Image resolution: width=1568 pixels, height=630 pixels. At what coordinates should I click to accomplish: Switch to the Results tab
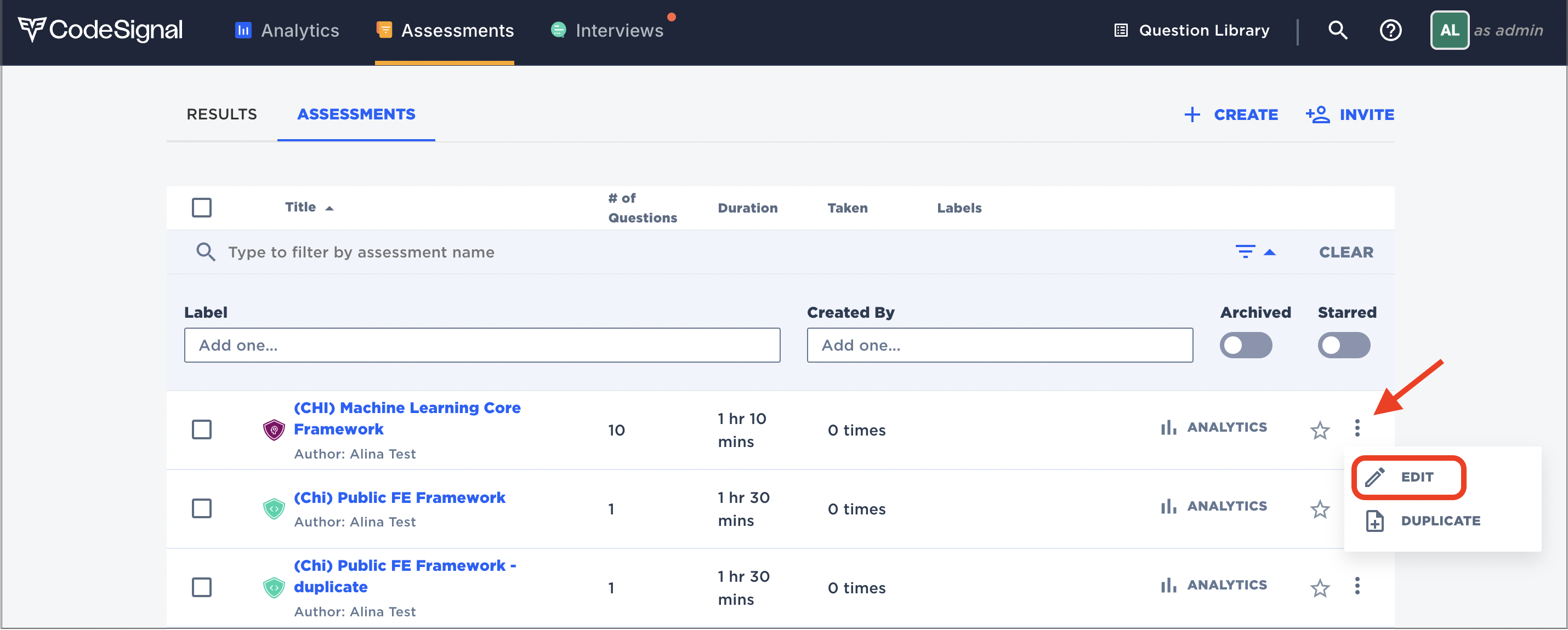[x=221, y=114]
